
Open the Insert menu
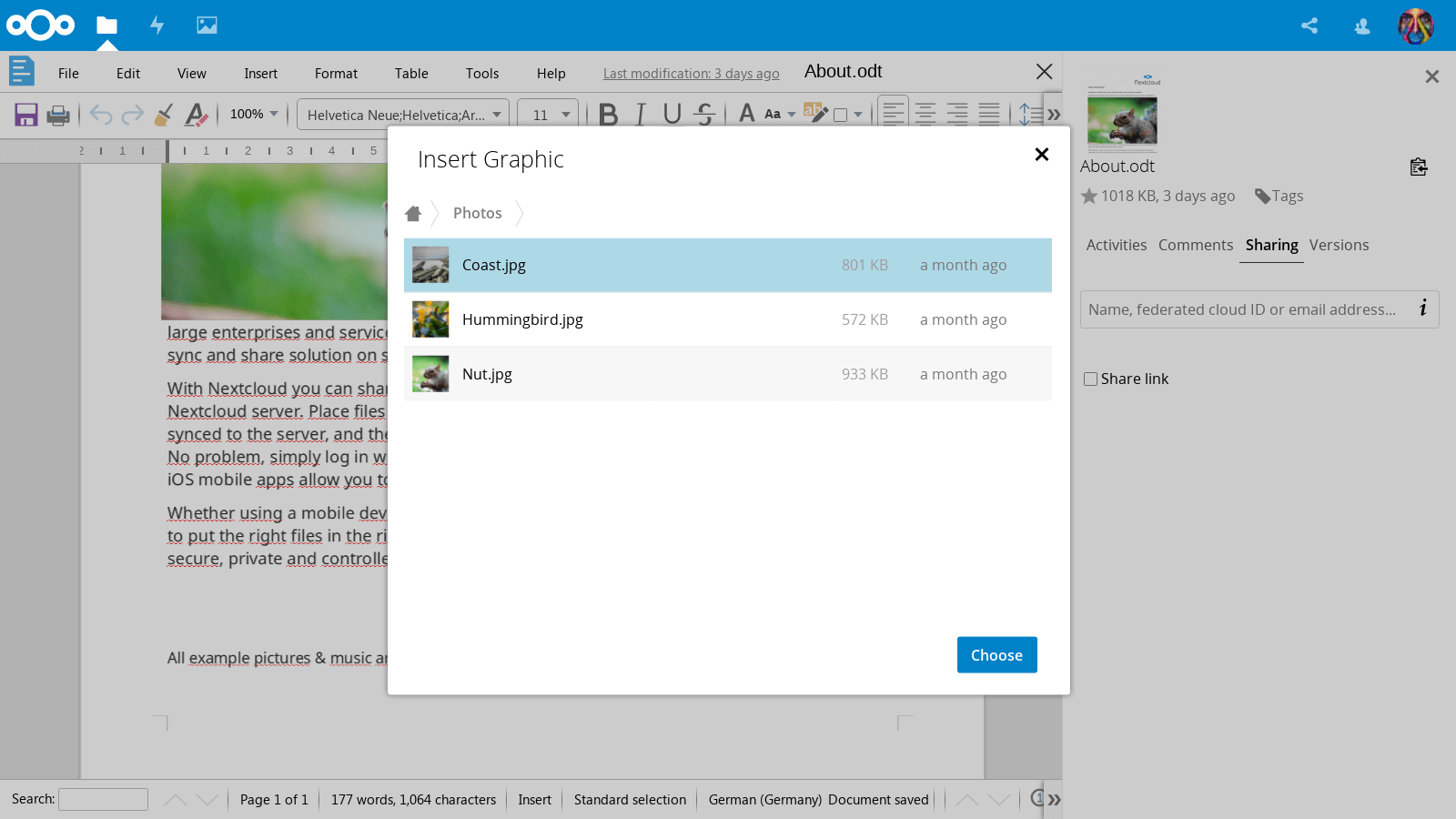point(261,74)
